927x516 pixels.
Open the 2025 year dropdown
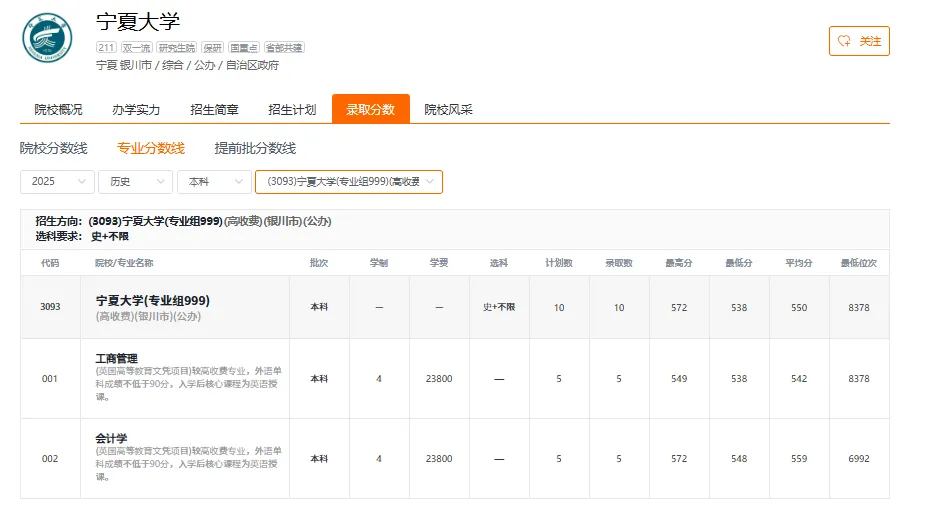click(x=57, y=181)
